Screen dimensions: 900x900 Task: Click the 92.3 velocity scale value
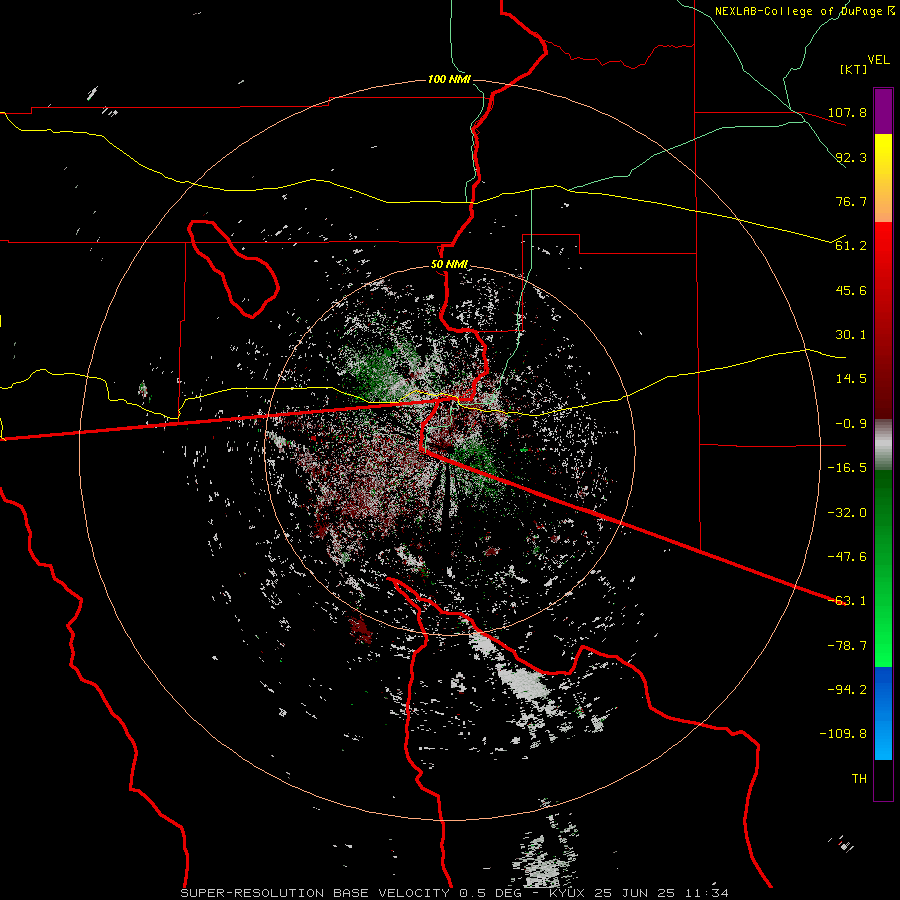851,157
